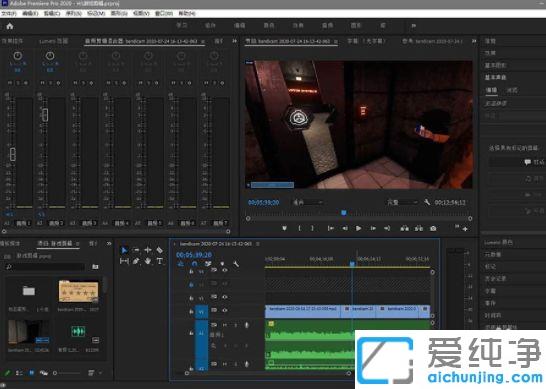Image resolution: width=546 pixels, height=389 pixels.
Task: Select the Slip tool
Action: tap(124, 261)
